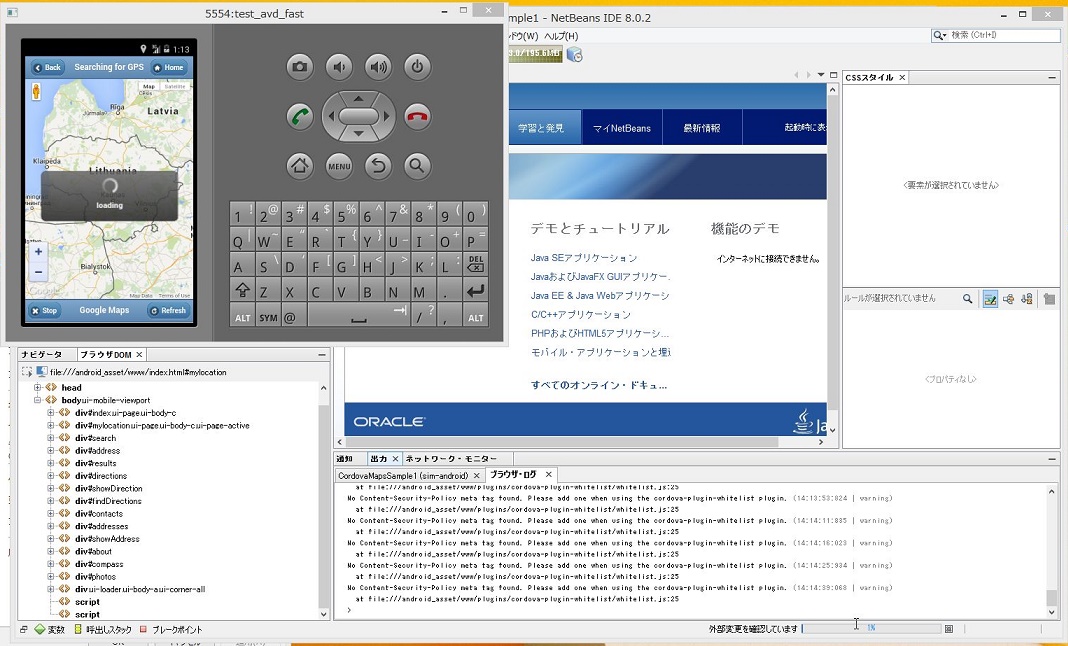Click the DEL key on emulator keyboard
This screenshot has width=1068, height=646.
(x=475, y=264)
